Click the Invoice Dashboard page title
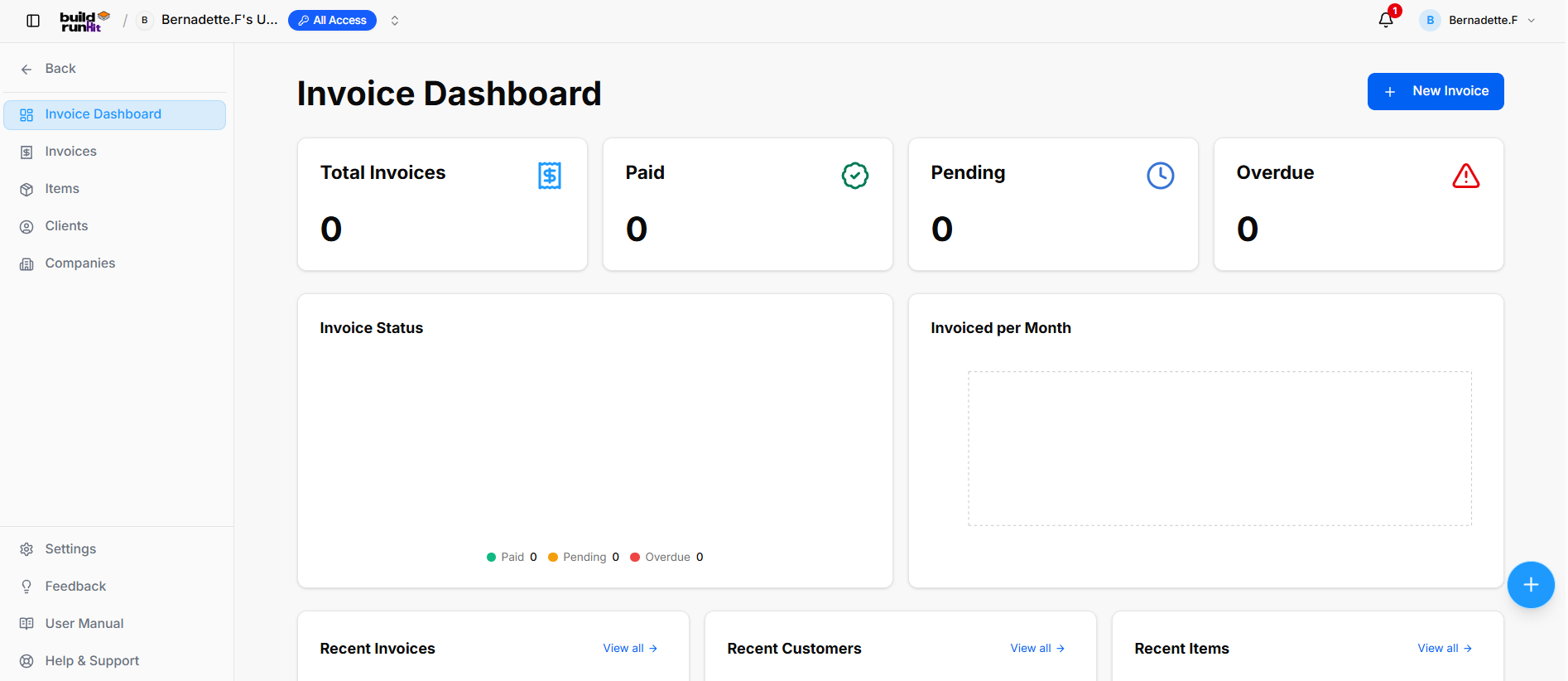Viewport: 1568px width, 681px height. (x=449, y=94)
